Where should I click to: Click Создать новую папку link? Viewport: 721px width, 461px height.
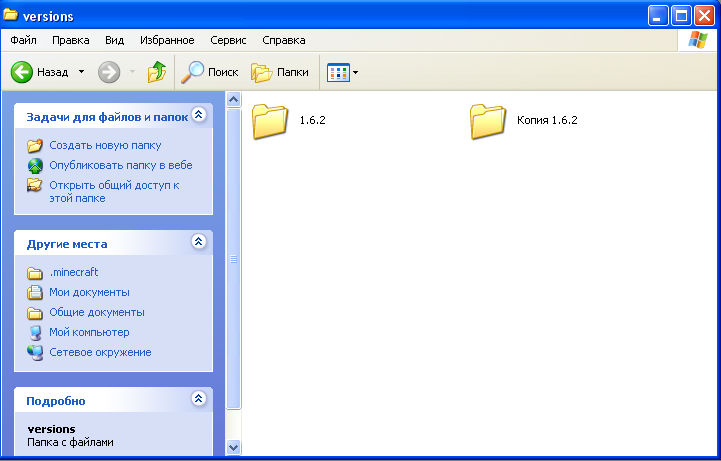pyautogui.click(x=105, y=145)
